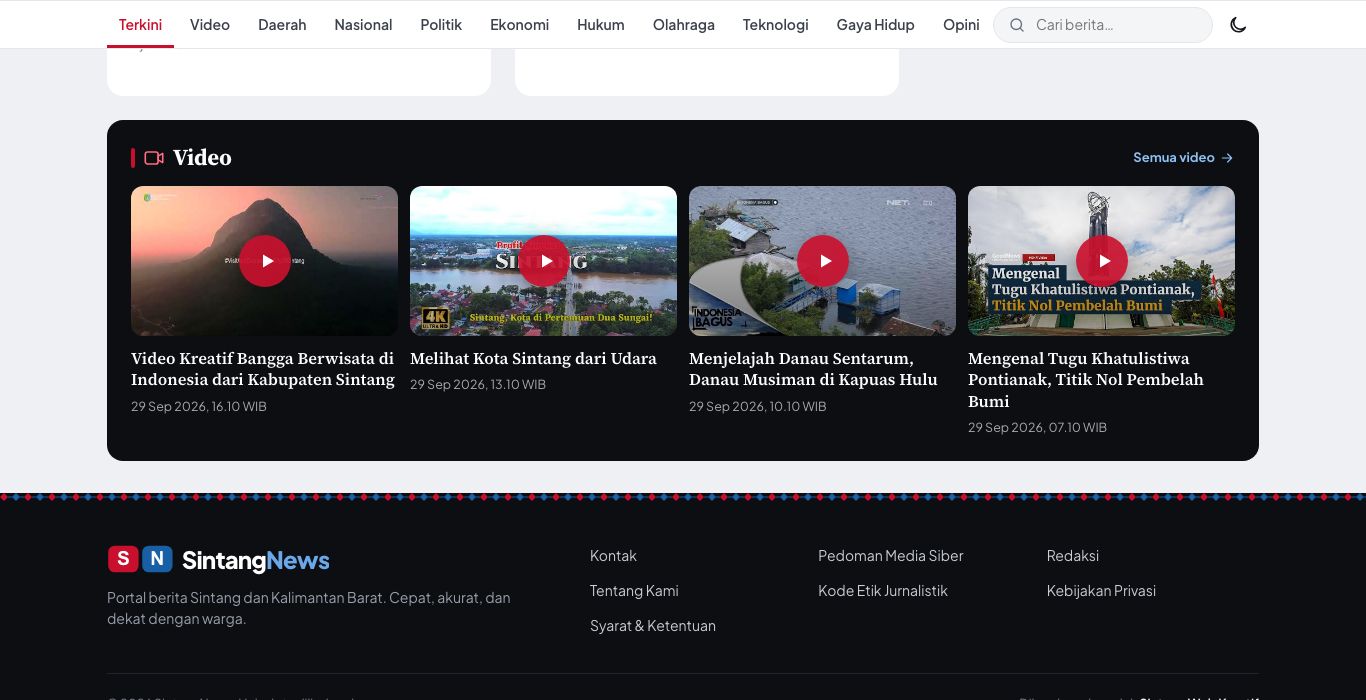Open headline Melihat Kota Sintang dari Udara
Viewport: 1366px width, 700px height.
[533, 359]
